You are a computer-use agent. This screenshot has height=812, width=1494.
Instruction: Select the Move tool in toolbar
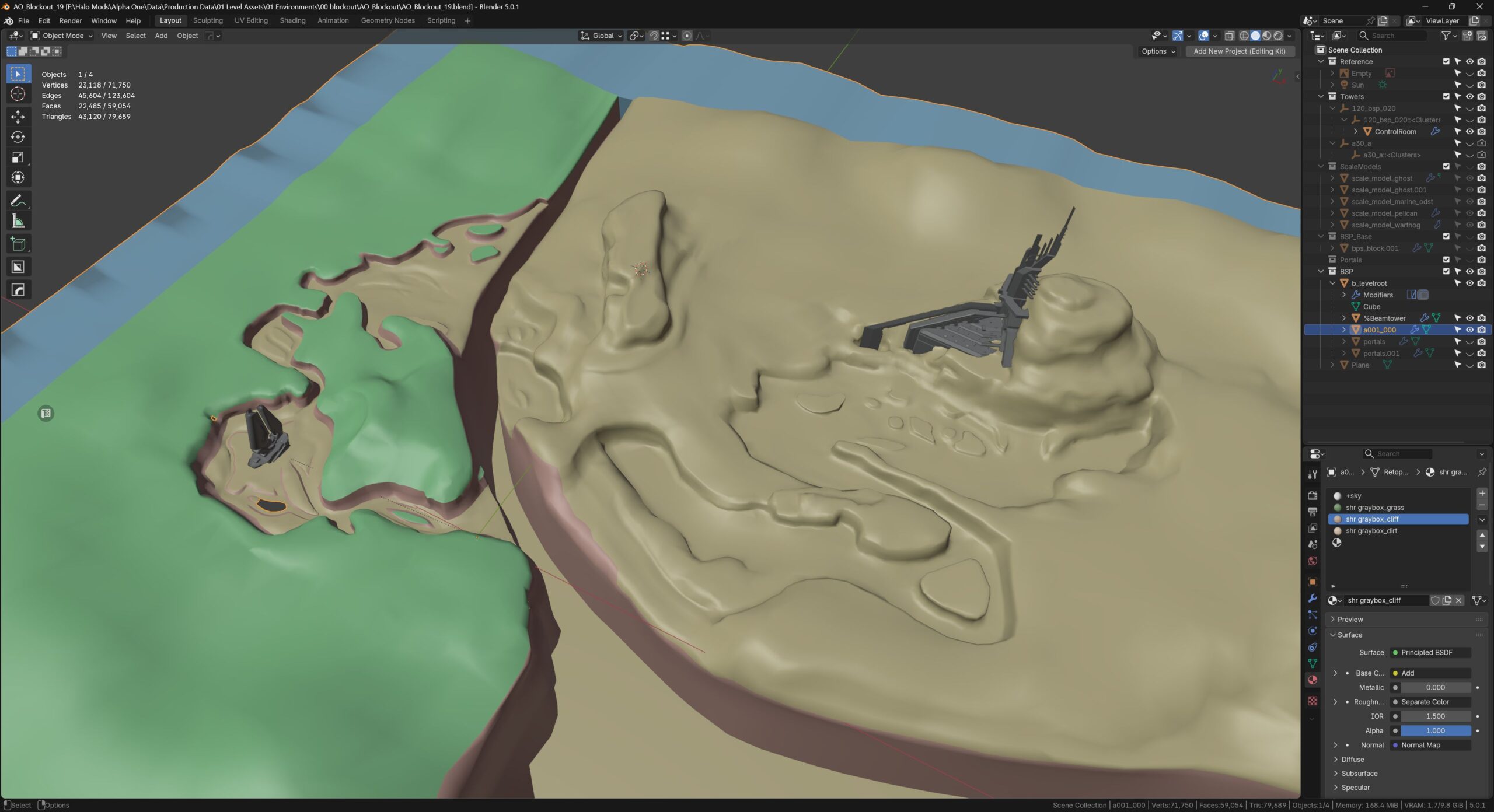(x=18, y=117)
